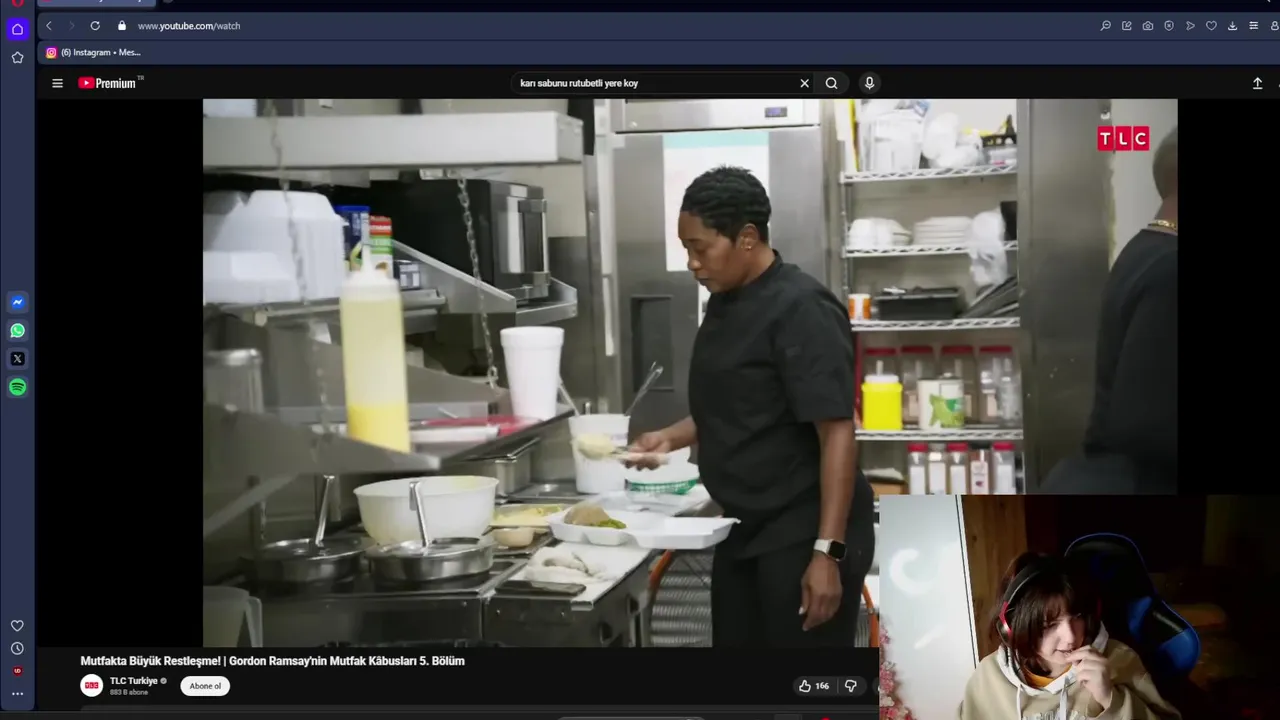Click the video player to pause
1280x720 pixels.
pyautogui.click(x=690, y=372)
